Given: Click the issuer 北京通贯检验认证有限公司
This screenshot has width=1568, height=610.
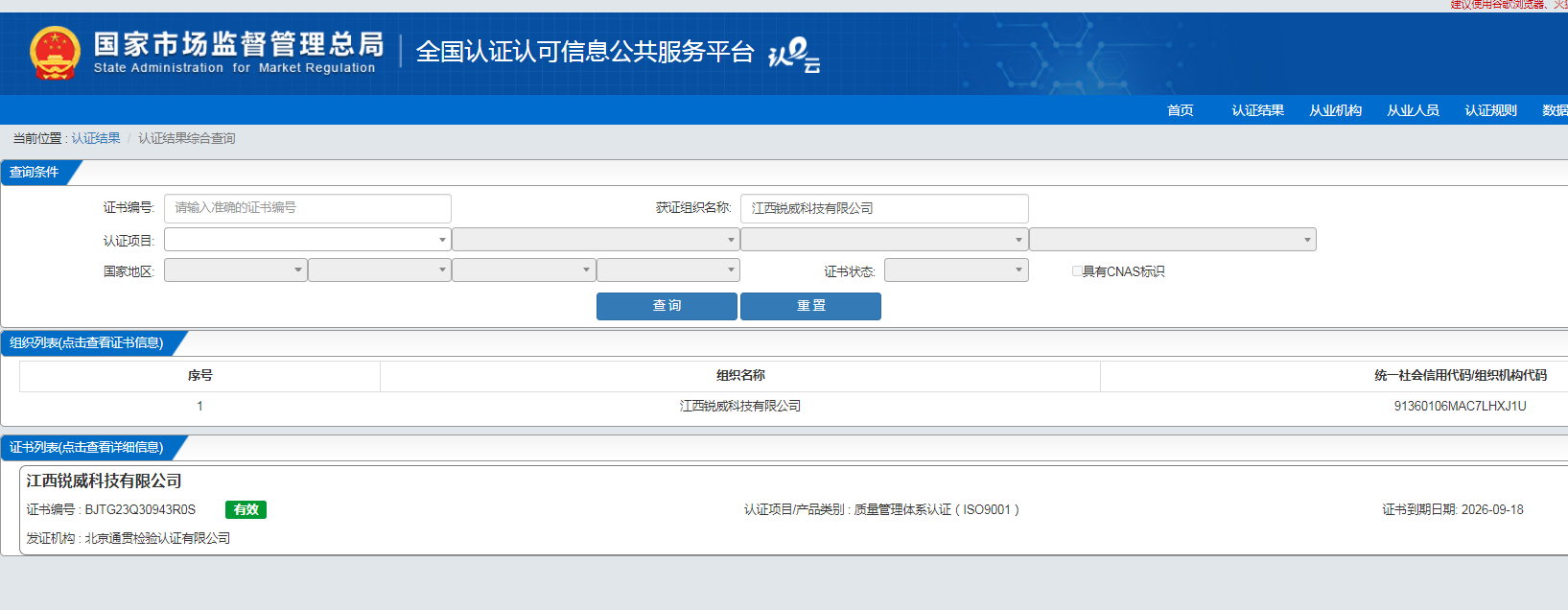Looking at the screenshot, I should point(157,538).
